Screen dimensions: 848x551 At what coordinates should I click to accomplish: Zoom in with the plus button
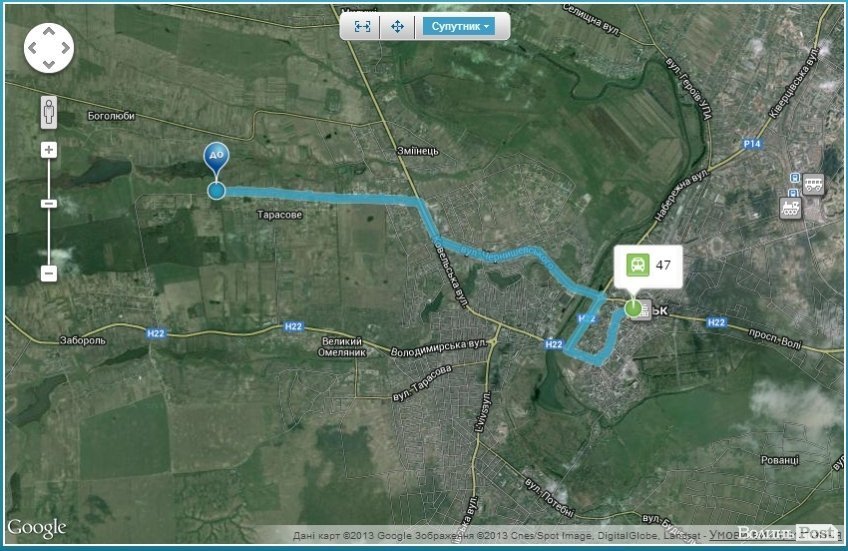tap(49, 150)
